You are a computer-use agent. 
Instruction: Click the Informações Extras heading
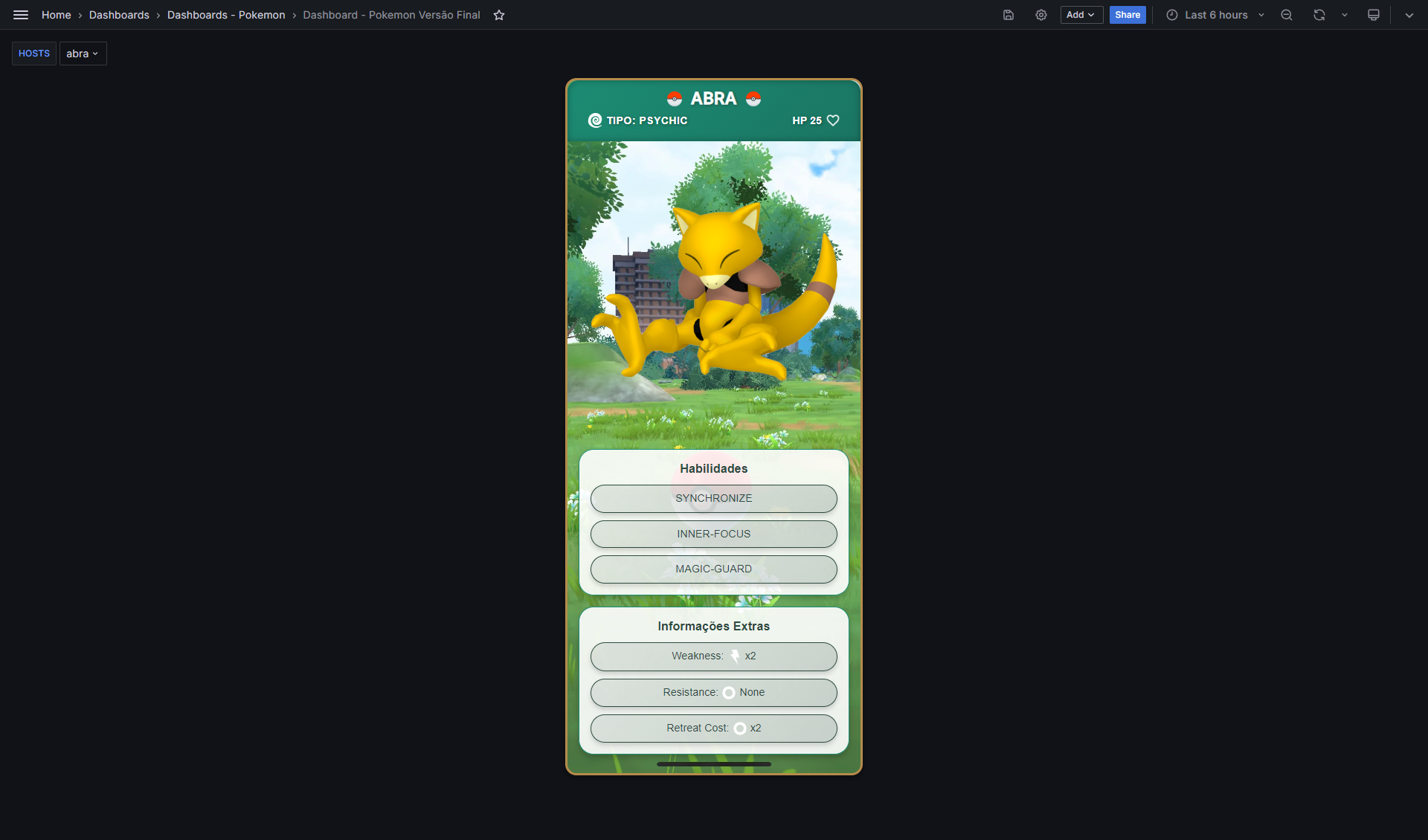coord(714,627)
